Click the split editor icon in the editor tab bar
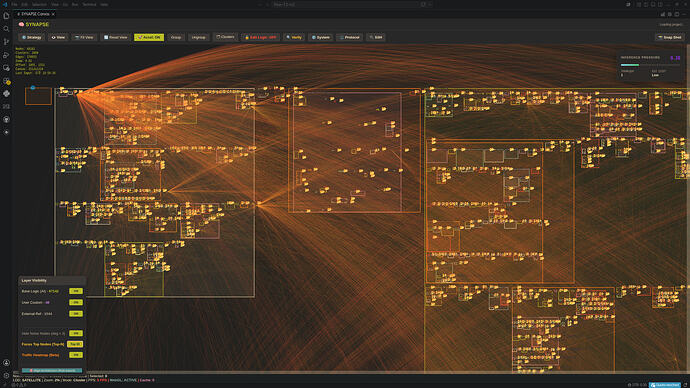Image resolution: width=690 pixels, height=388 pixels. (676, 14)
